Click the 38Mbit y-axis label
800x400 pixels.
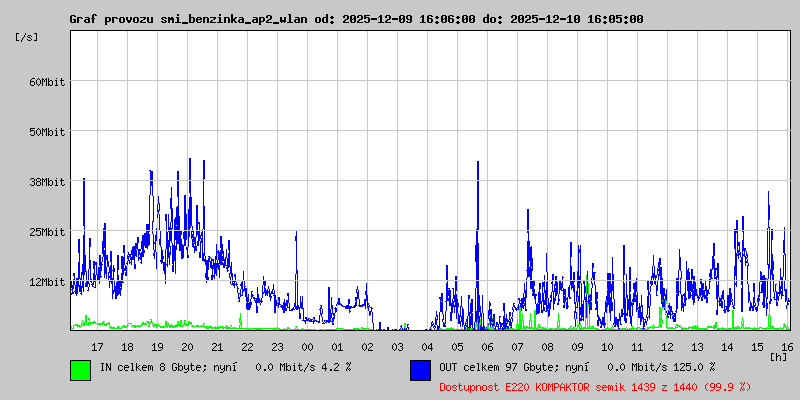pyautogui.click(x=47, y=182)
